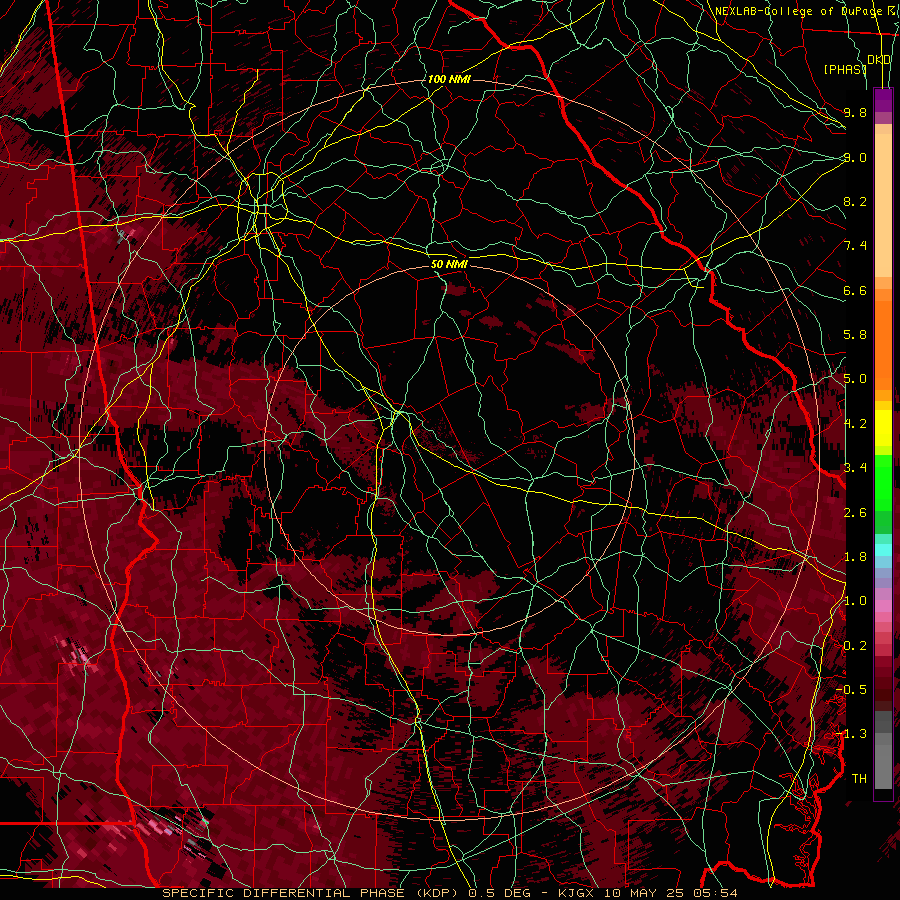Image resolution: width=900 pixels, height=900 pixels.
Task: Click the 5.0 value on the color scale
Action: tap(855, 379)
